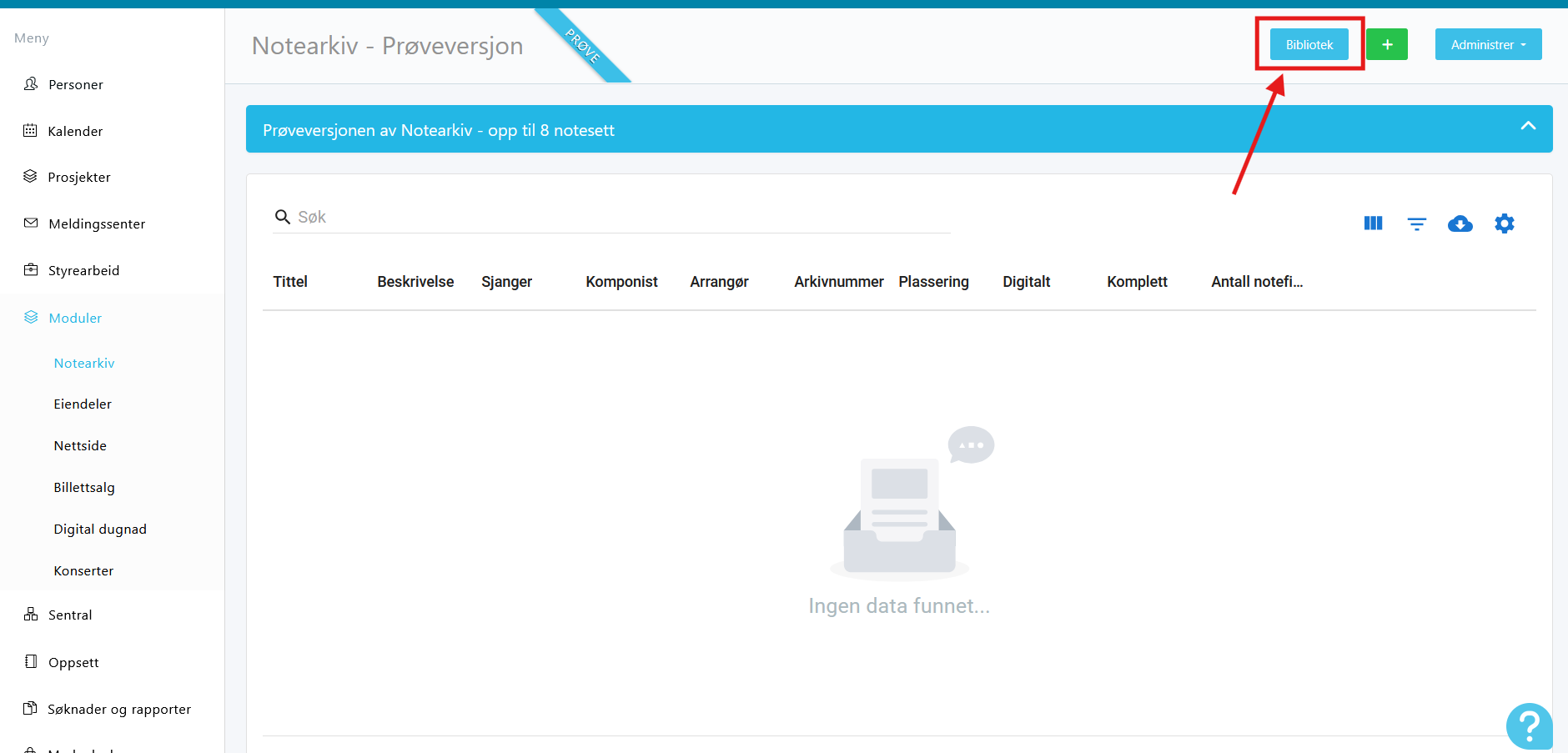Open the help question mark bubble
1568x753 pixels.
coord(1528,725)
